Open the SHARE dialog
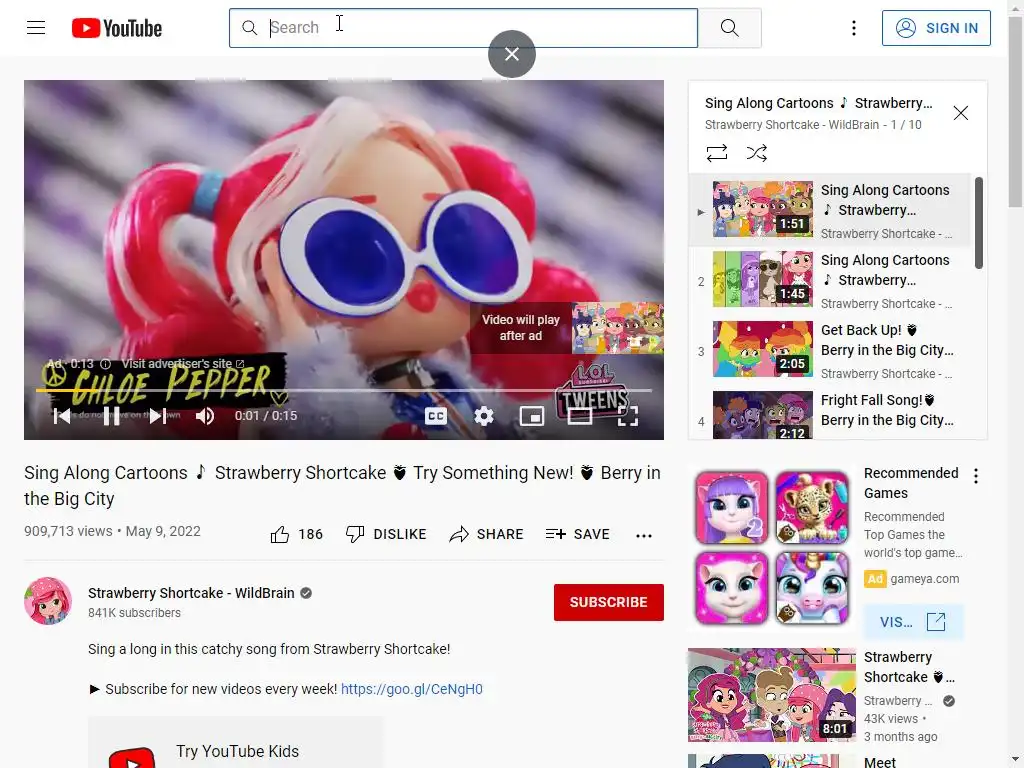 [x=487, y=534]
